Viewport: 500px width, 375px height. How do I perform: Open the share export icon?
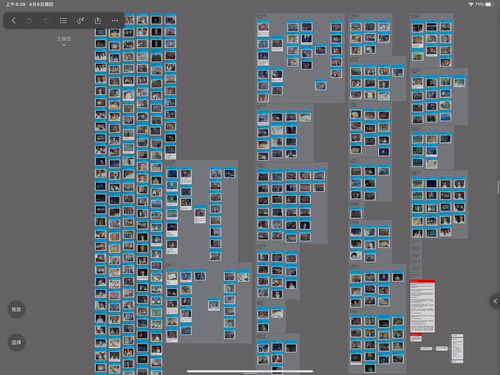98,21
